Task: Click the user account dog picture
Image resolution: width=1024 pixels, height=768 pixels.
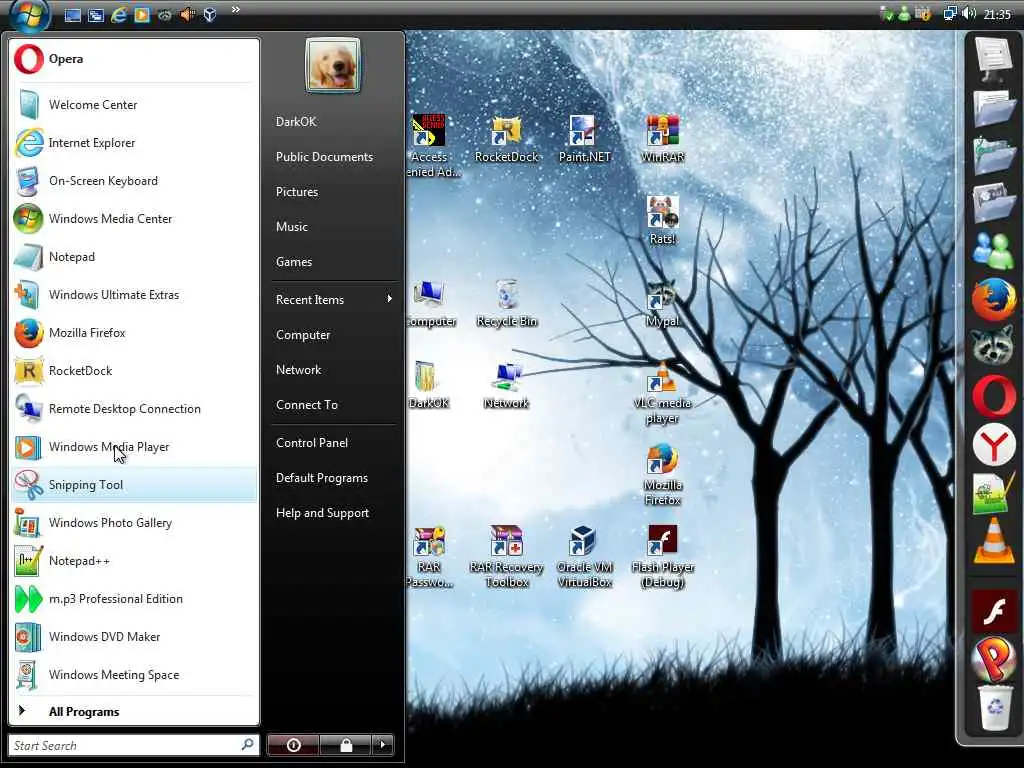Action: click(332, 65)
